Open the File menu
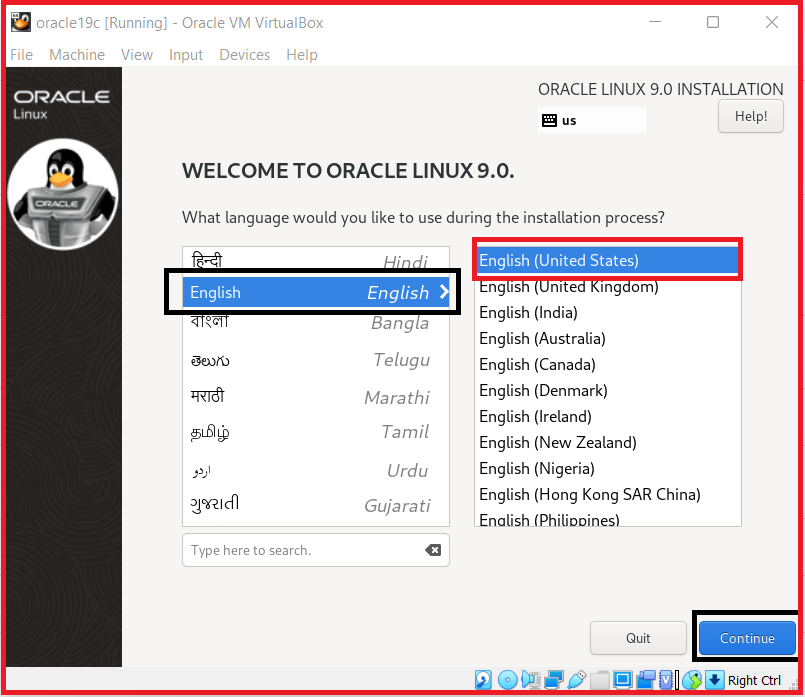The width and height of the screenshot is (805, 697). tap(22, 54)
